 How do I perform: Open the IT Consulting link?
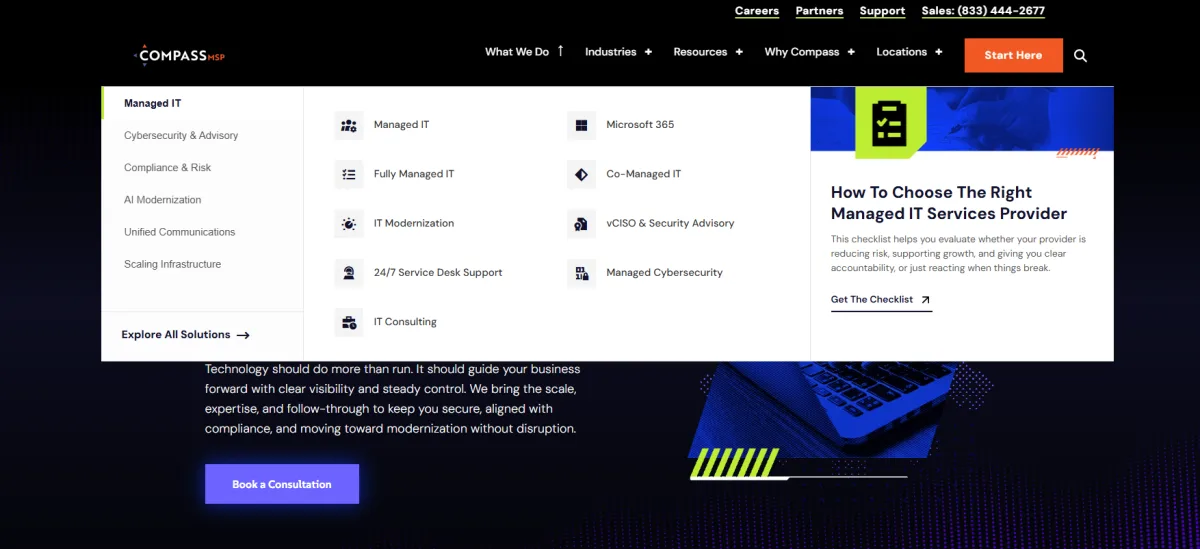(405, 322)
